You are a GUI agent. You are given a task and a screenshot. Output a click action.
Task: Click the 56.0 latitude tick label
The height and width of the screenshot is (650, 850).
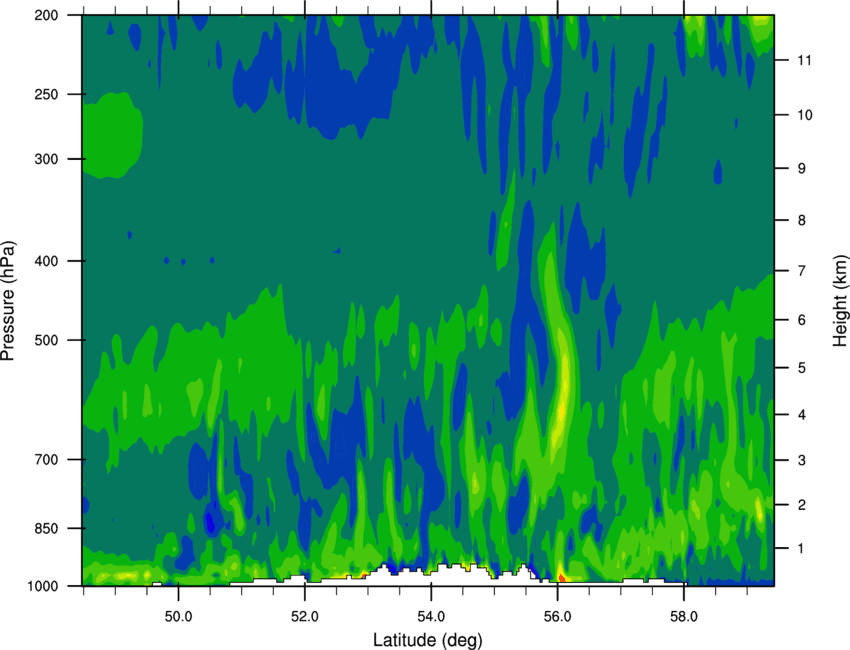tap(557, 616)
